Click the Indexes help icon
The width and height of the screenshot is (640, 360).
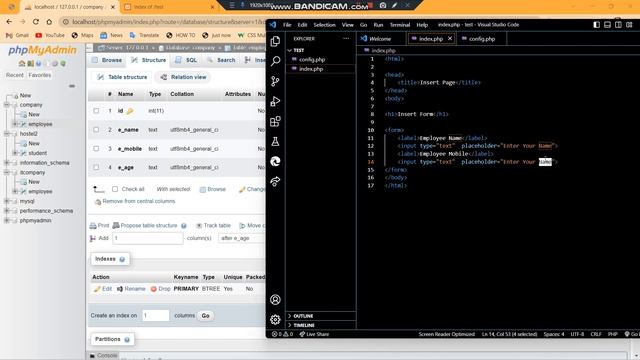(x=122, y=259)
